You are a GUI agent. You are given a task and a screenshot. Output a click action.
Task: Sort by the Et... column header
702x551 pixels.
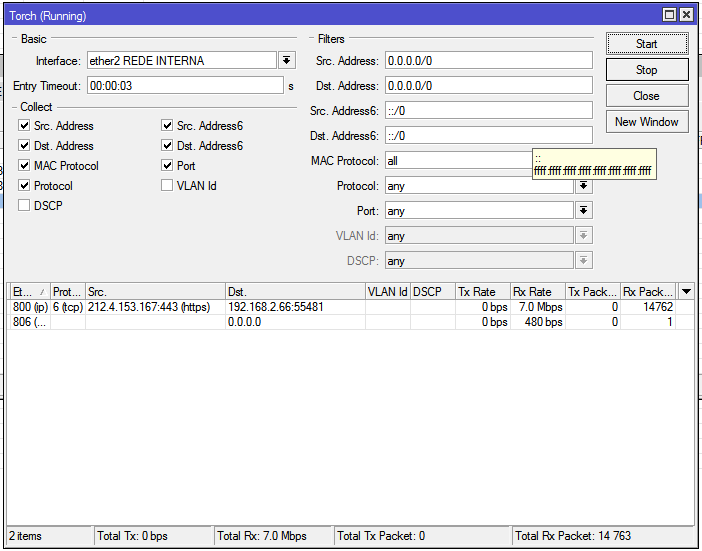pos(30,292)
